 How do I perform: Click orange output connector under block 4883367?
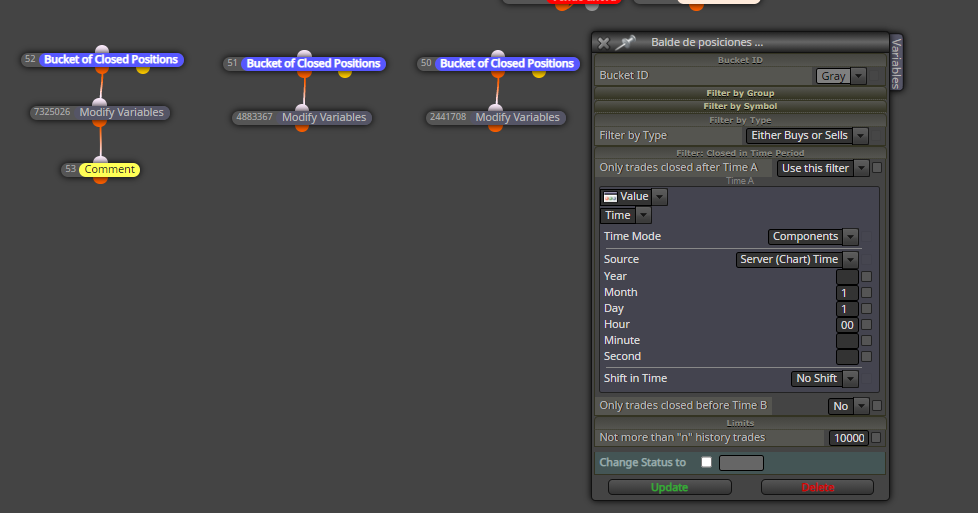pos(302,128)
